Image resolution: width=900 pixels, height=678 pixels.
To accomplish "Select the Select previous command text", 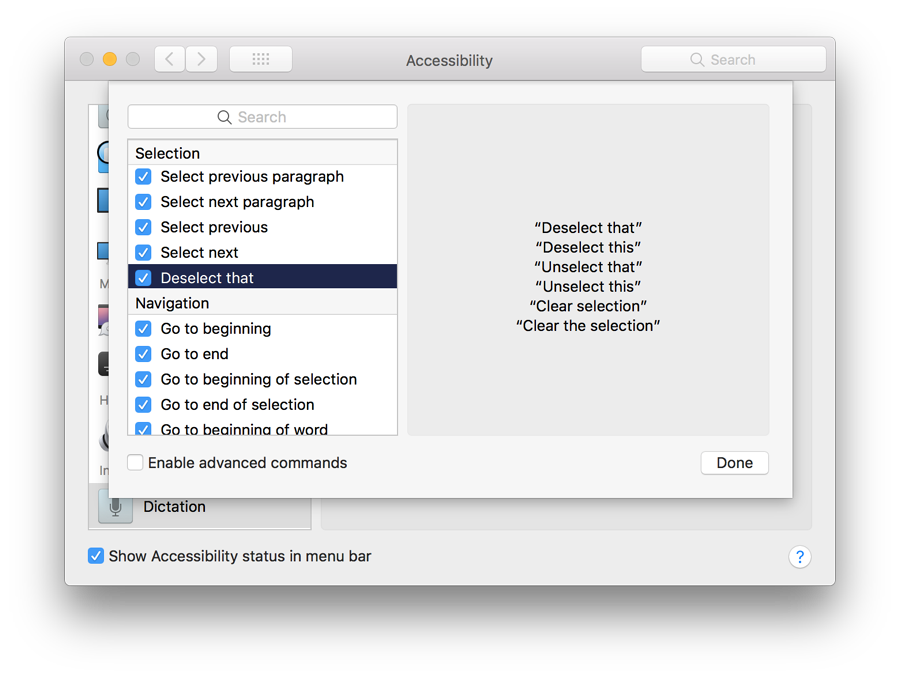I will (x=214, y=227).
